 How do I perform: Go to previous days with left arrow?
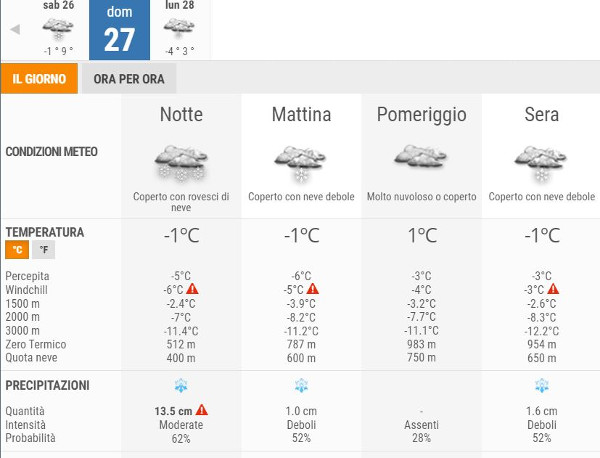click(15, 29)
